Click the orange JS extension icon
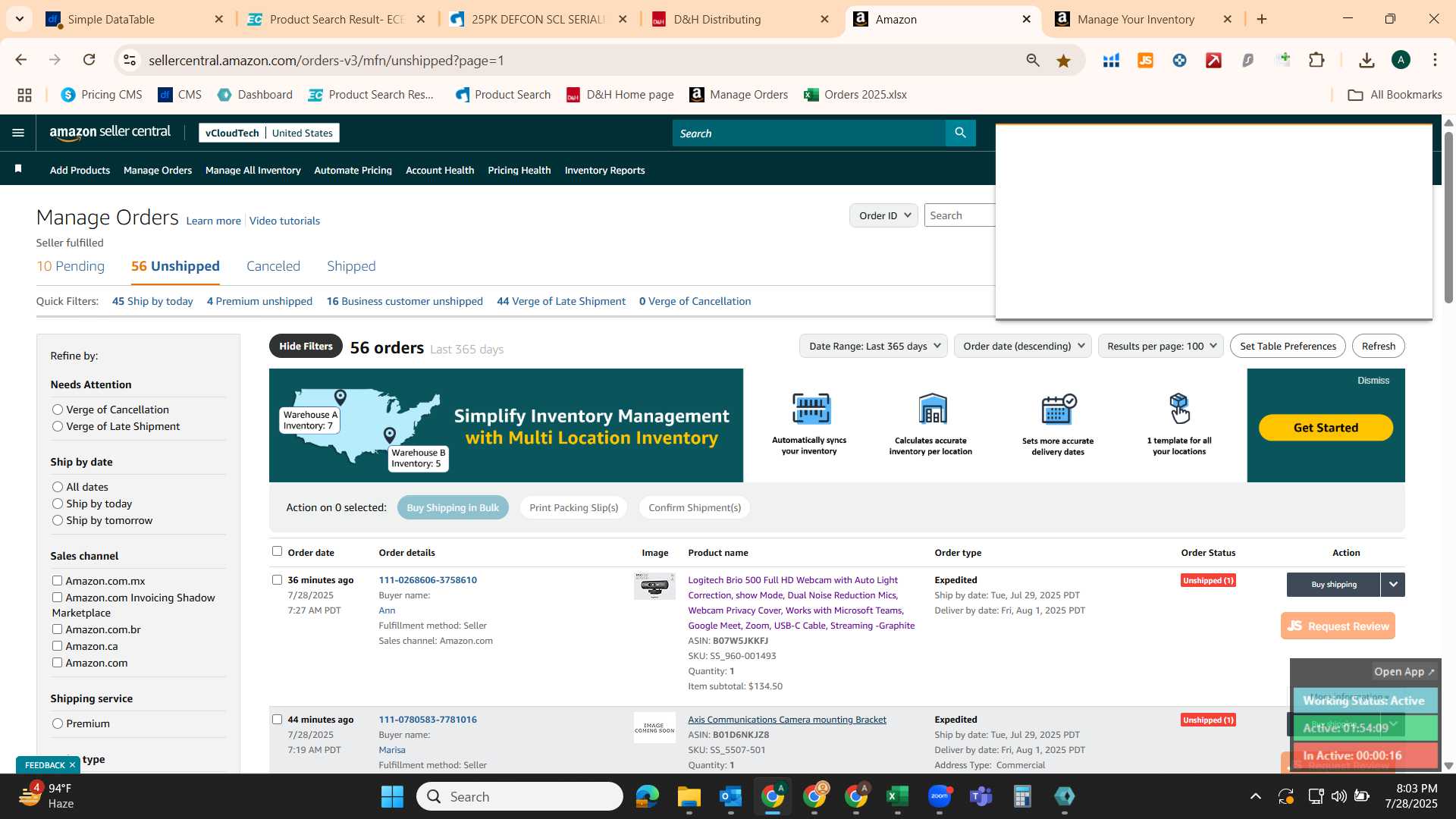The image size is (1456, 819). pyautogui.click(x=1145, y=60)
